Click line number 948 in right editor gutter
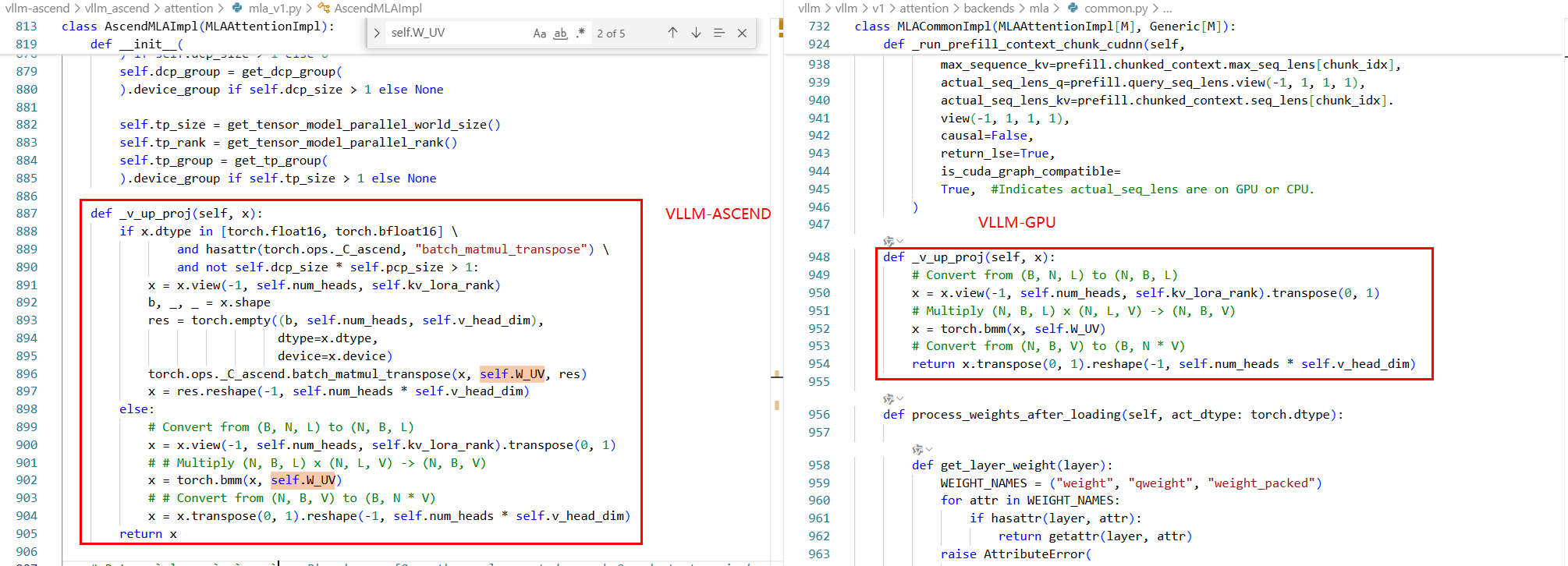 click(x=819, y=257)
